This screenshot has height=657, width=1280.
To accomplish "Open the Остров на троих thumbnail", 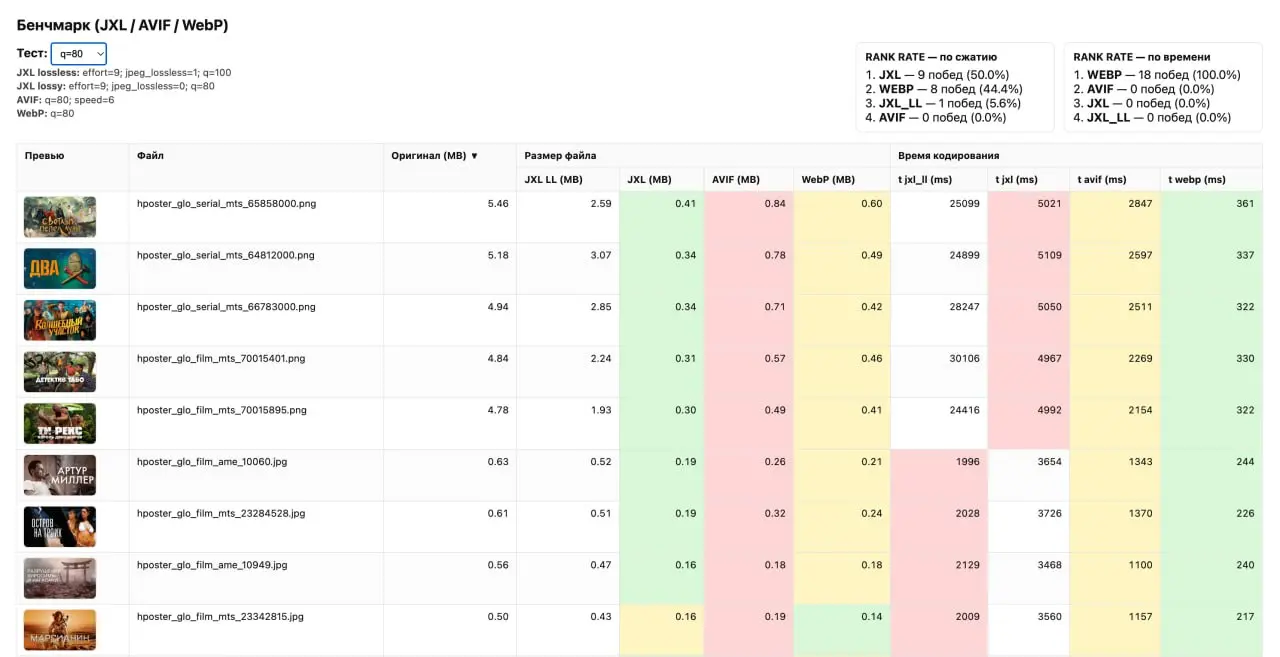I will [60, 527].
